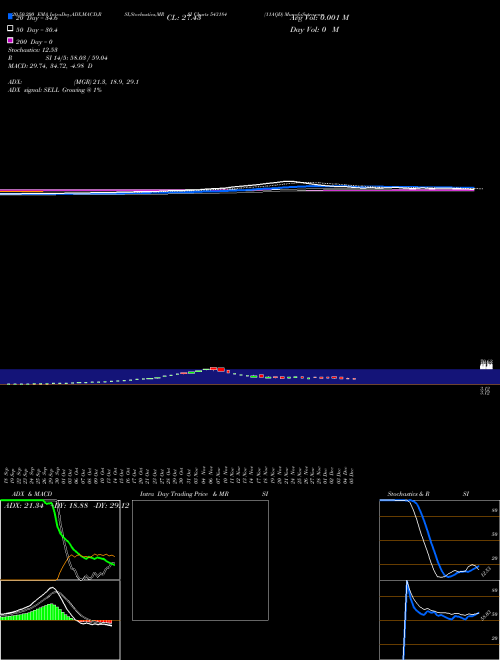Select the '50 Day = 30.4' legend text

tap(37, 30)
